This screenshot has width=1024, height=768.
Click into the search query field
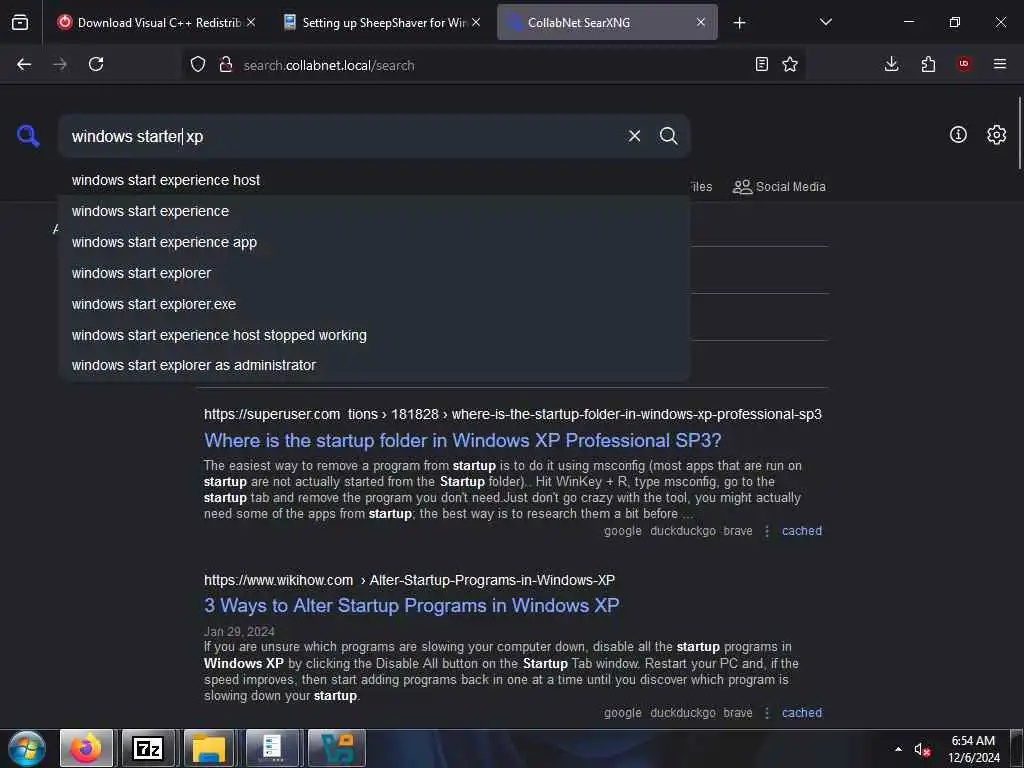click(343, 136)
